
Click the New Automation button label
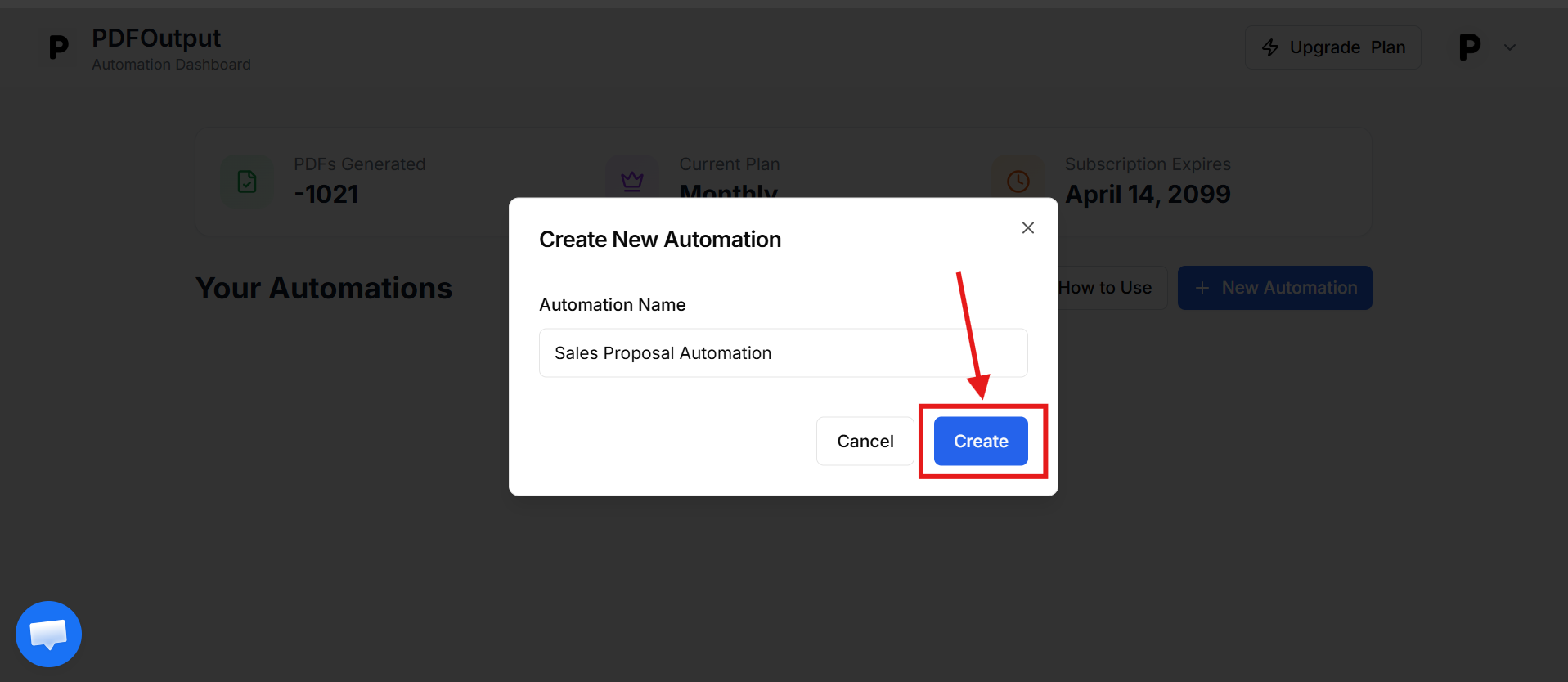[1289, 288]
